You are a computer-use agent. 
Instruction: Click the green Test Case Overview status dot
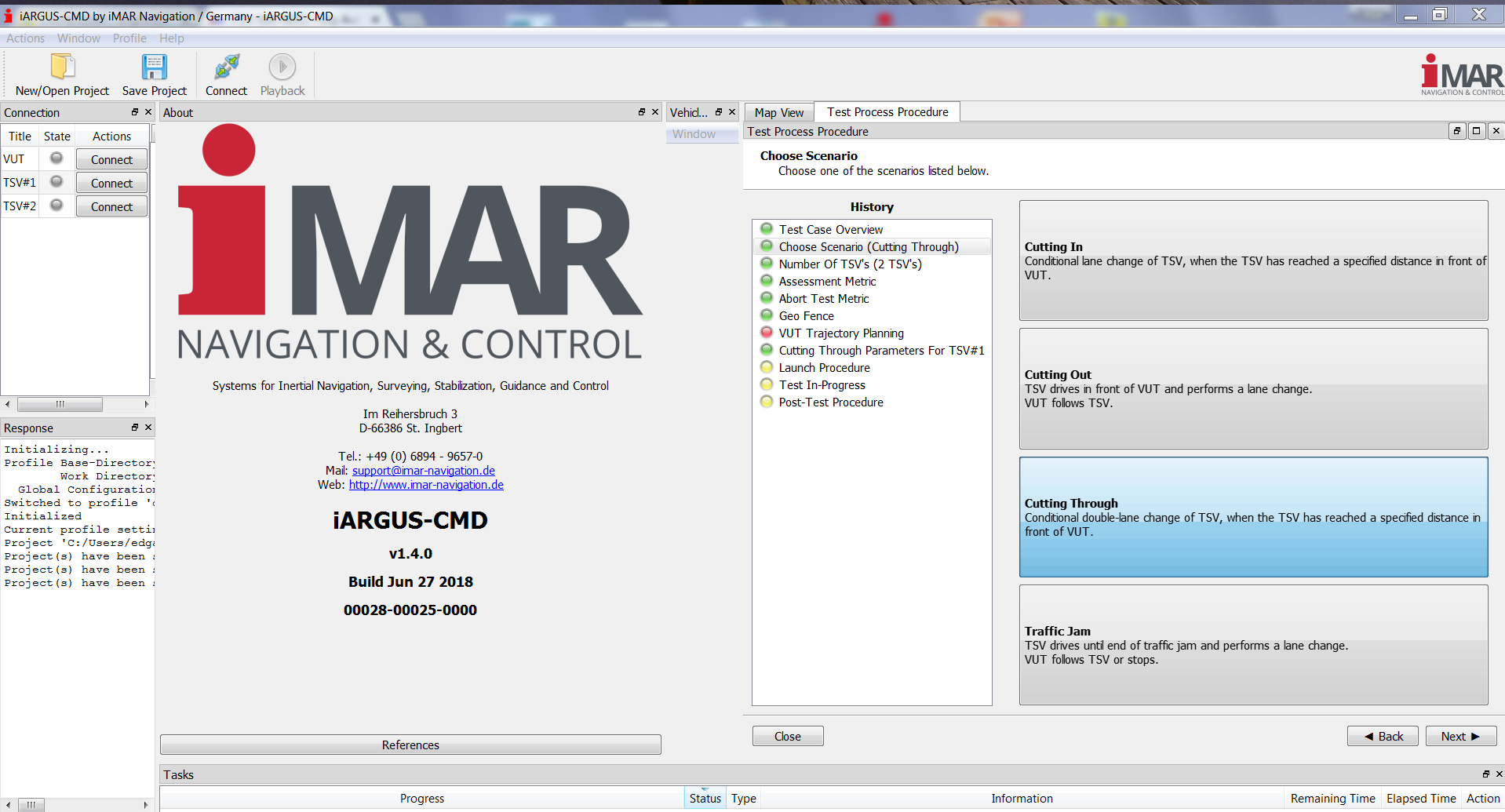click(x=767, y=229)
